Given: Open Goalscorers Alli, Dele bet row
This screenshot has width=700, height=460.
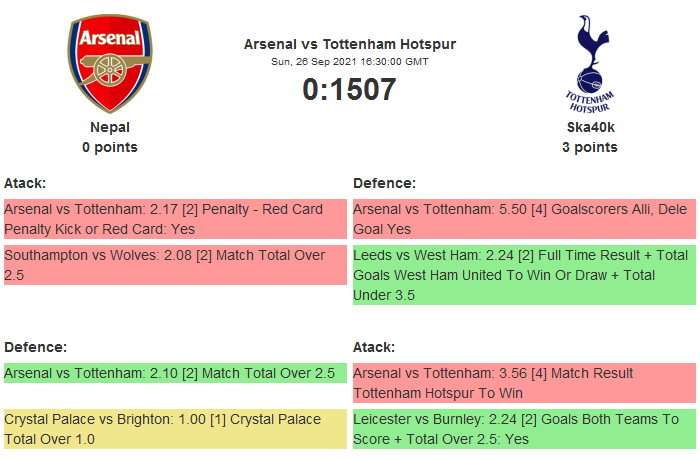Looking at the screenshot, I should 524,219.
